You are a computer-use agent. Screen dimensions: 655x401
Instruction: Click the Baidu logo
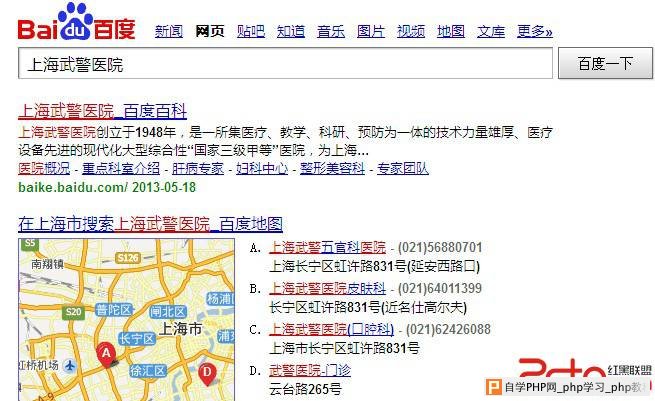point(76,22)
